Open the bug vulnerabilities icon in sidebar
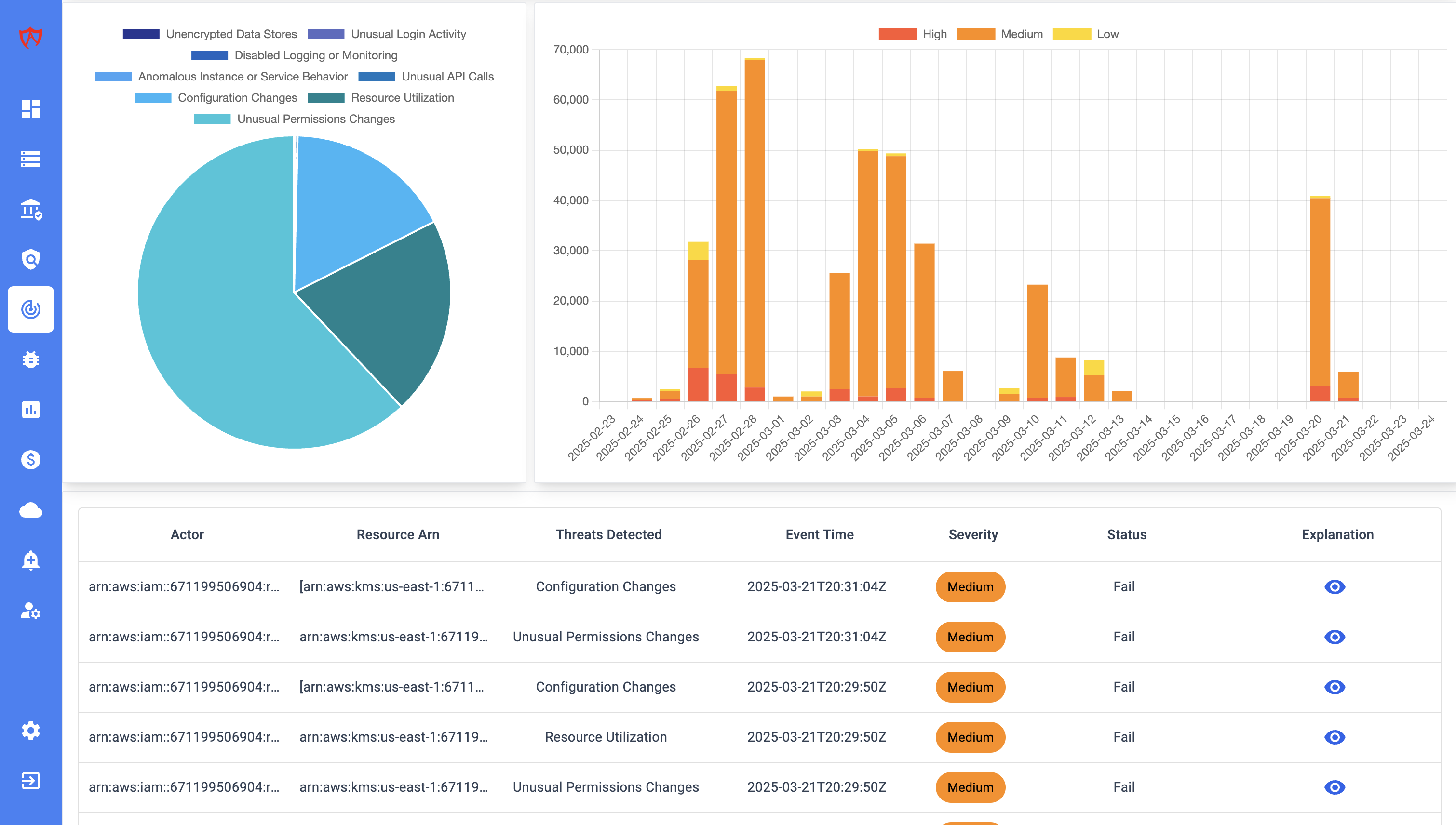 30,359
